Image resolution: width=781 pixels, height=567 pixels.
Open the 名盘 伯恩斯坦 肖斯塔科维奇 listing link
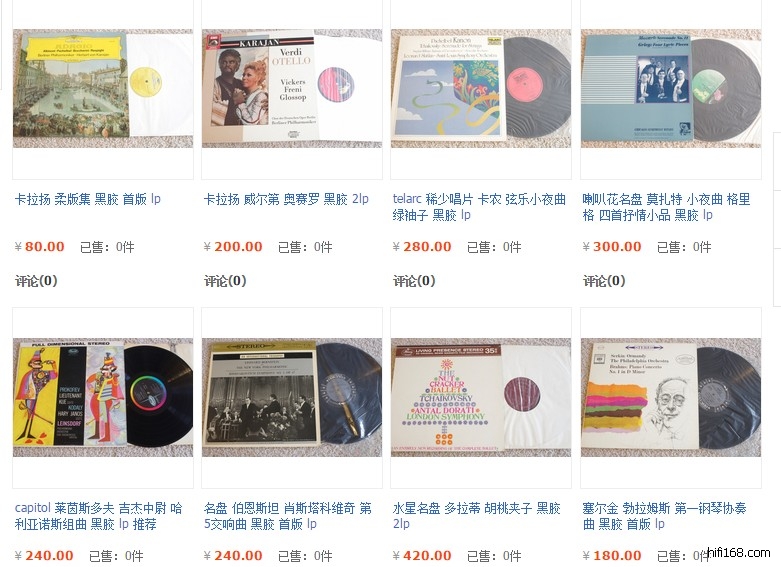pyautogui.click(x=287, y=516)
